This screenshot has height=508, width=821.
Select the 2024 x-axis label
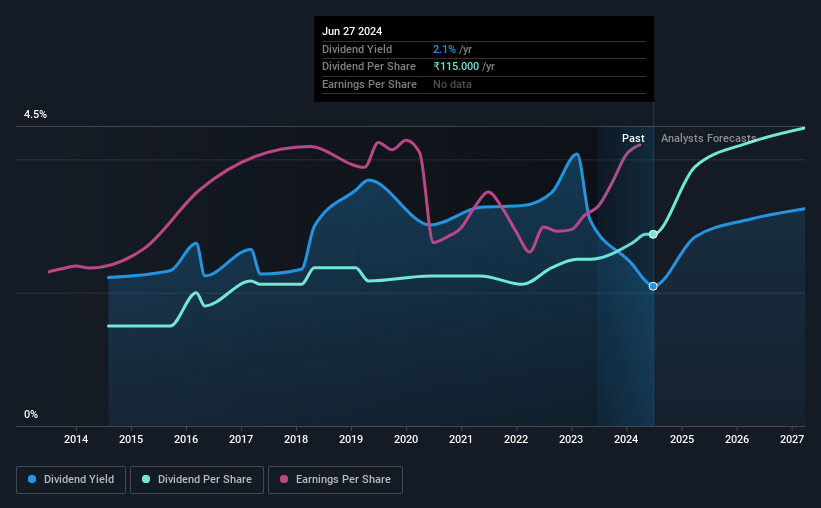click(x=626, y=439)
